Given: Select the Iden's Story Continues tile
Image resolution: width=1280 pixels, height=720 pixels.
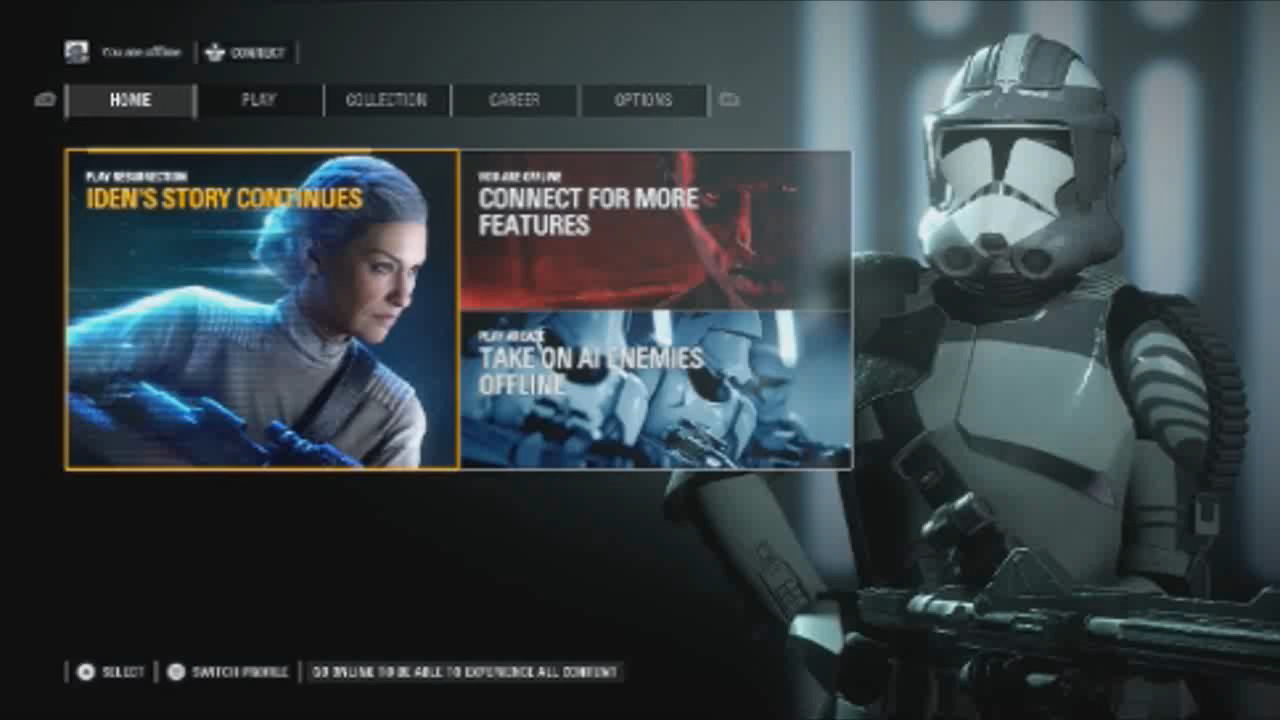Looking at the screenshot, I should pos(262,310).
